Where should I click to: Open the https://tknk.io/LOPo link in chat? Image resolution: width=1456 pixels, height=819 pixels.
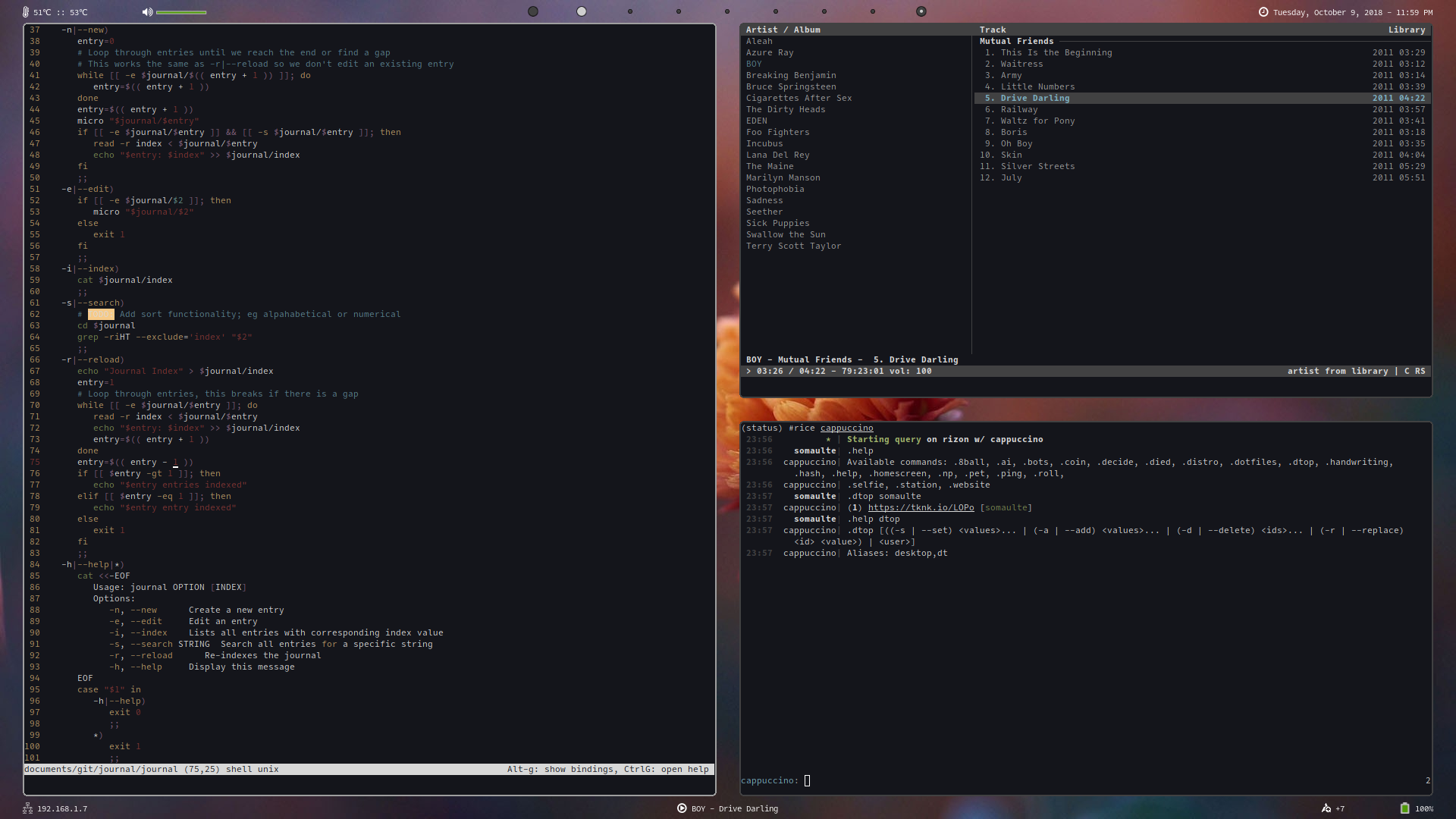click(921, 507)
